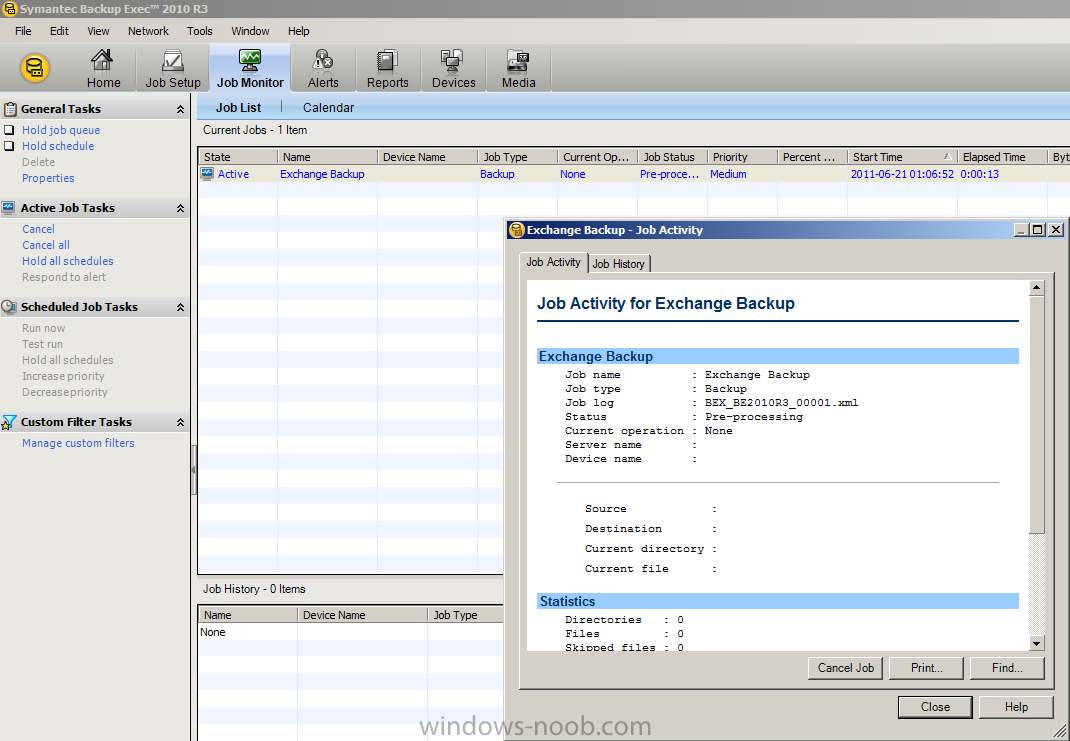
Task: Open the Edit menu
Action: (x=59, y=31)
